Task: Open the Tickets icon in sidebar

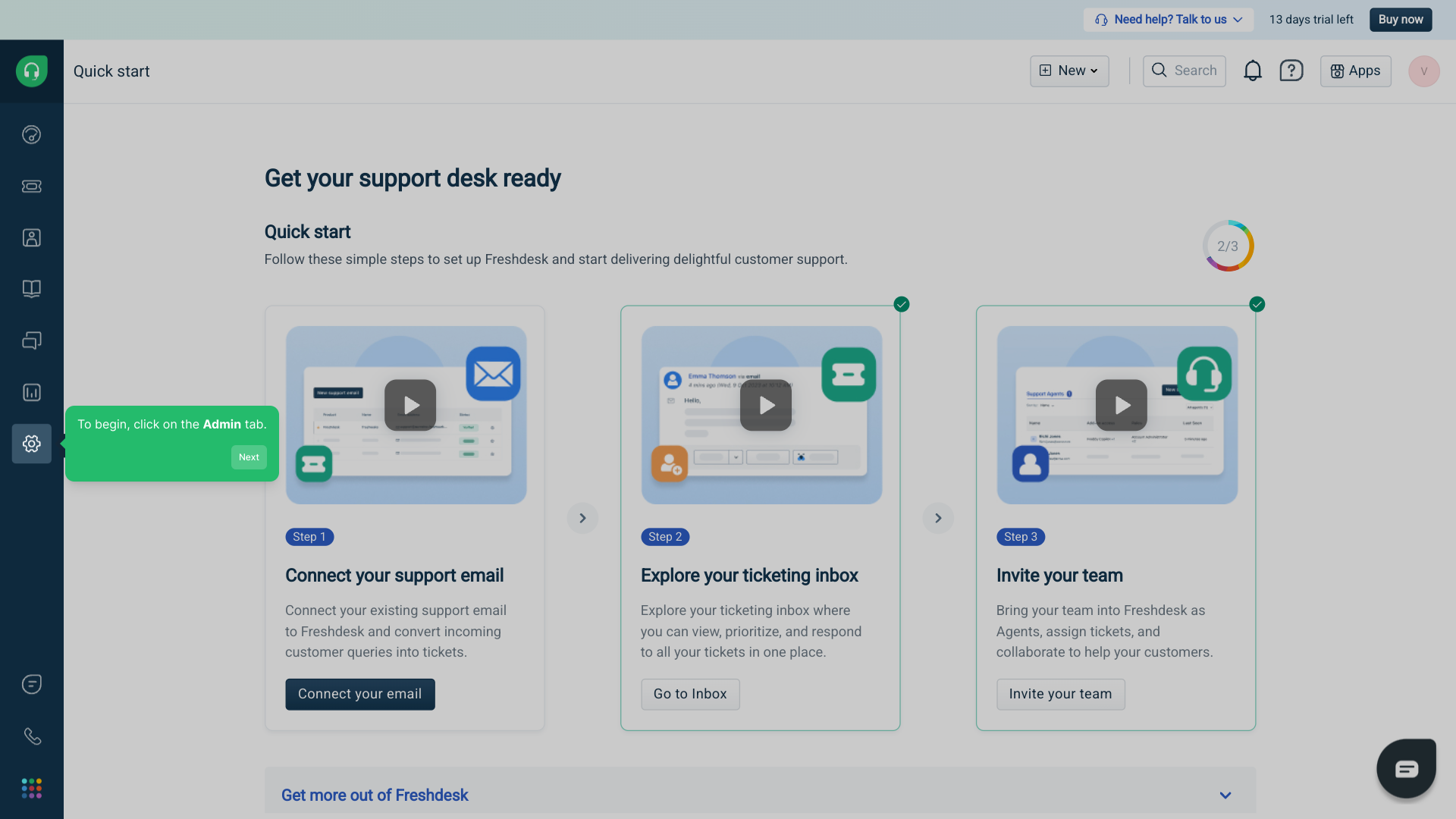Action: click(x=31, y=186)
